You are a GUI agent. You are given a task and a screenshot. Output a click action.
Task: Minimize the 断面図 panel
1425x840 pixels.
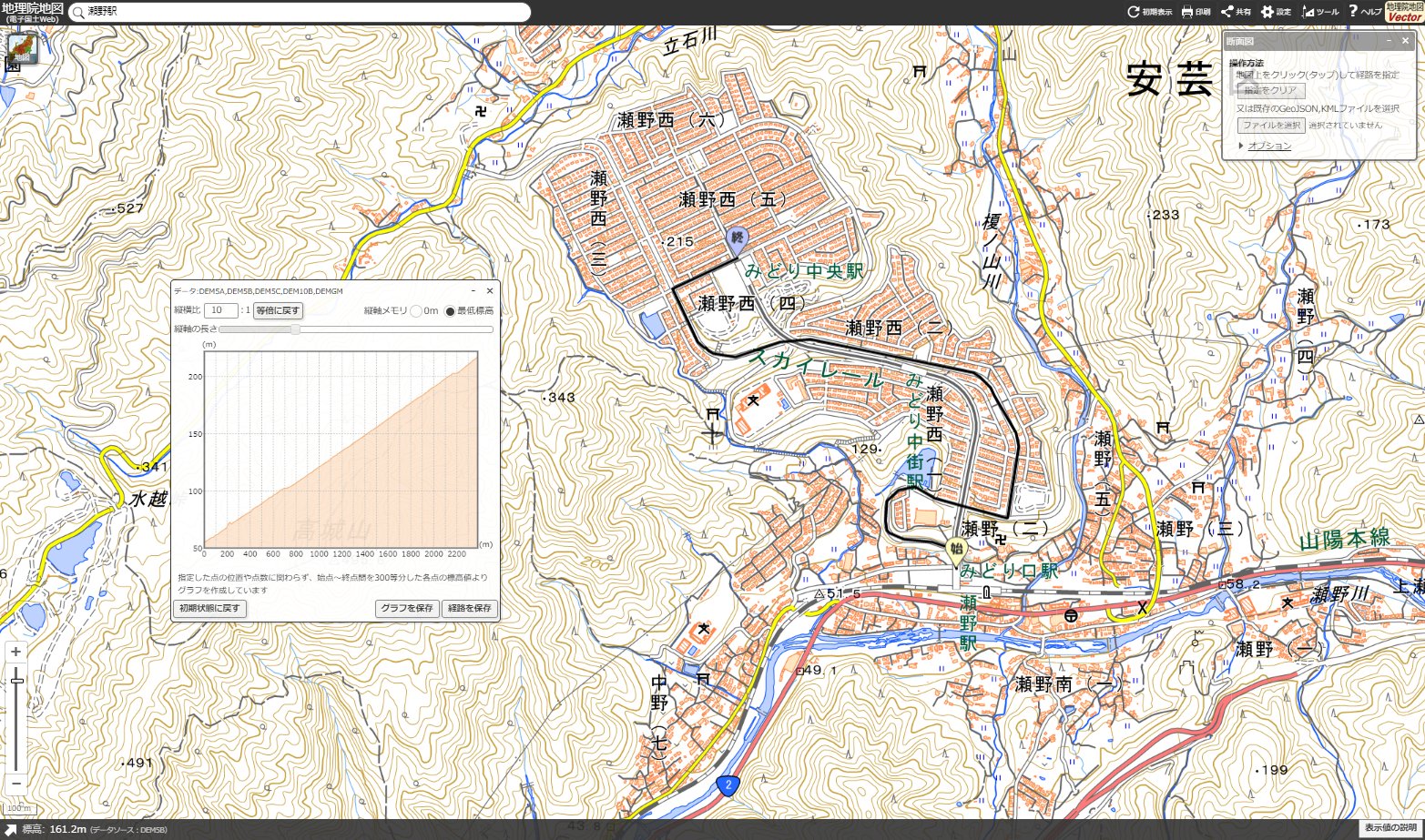coord(1389,41)
